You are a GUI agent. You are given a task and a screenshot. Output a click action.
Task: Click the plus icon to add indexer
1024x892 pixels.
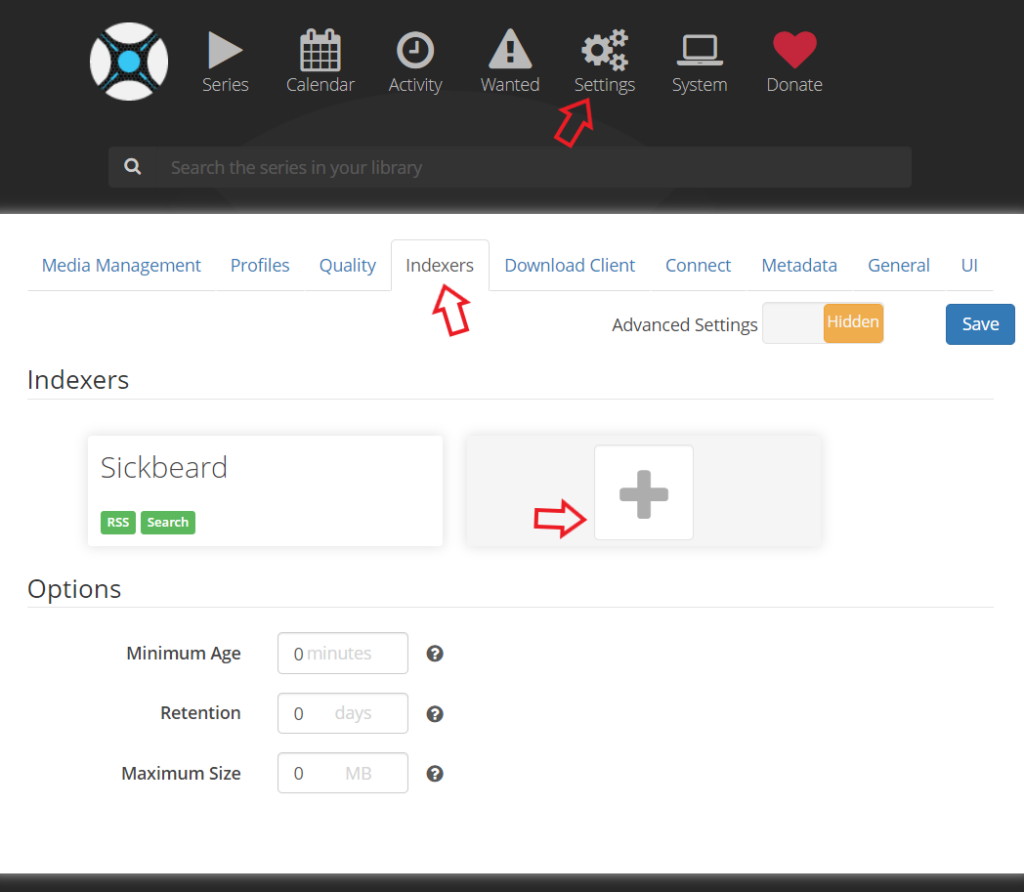coord(643,493)
